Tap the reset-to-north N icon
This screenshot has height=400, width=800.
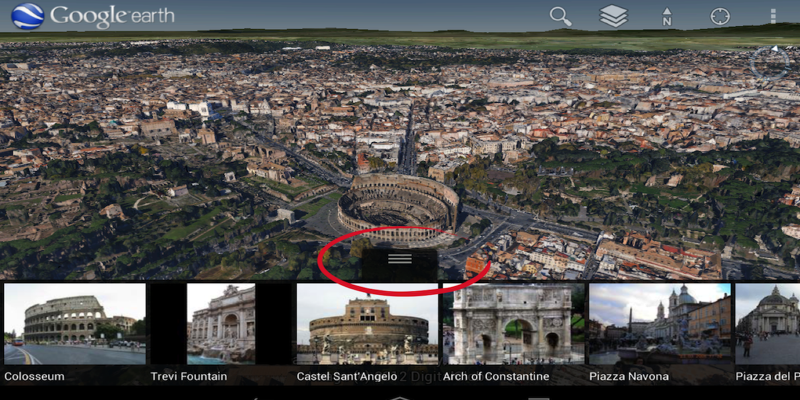coord(667,17)
